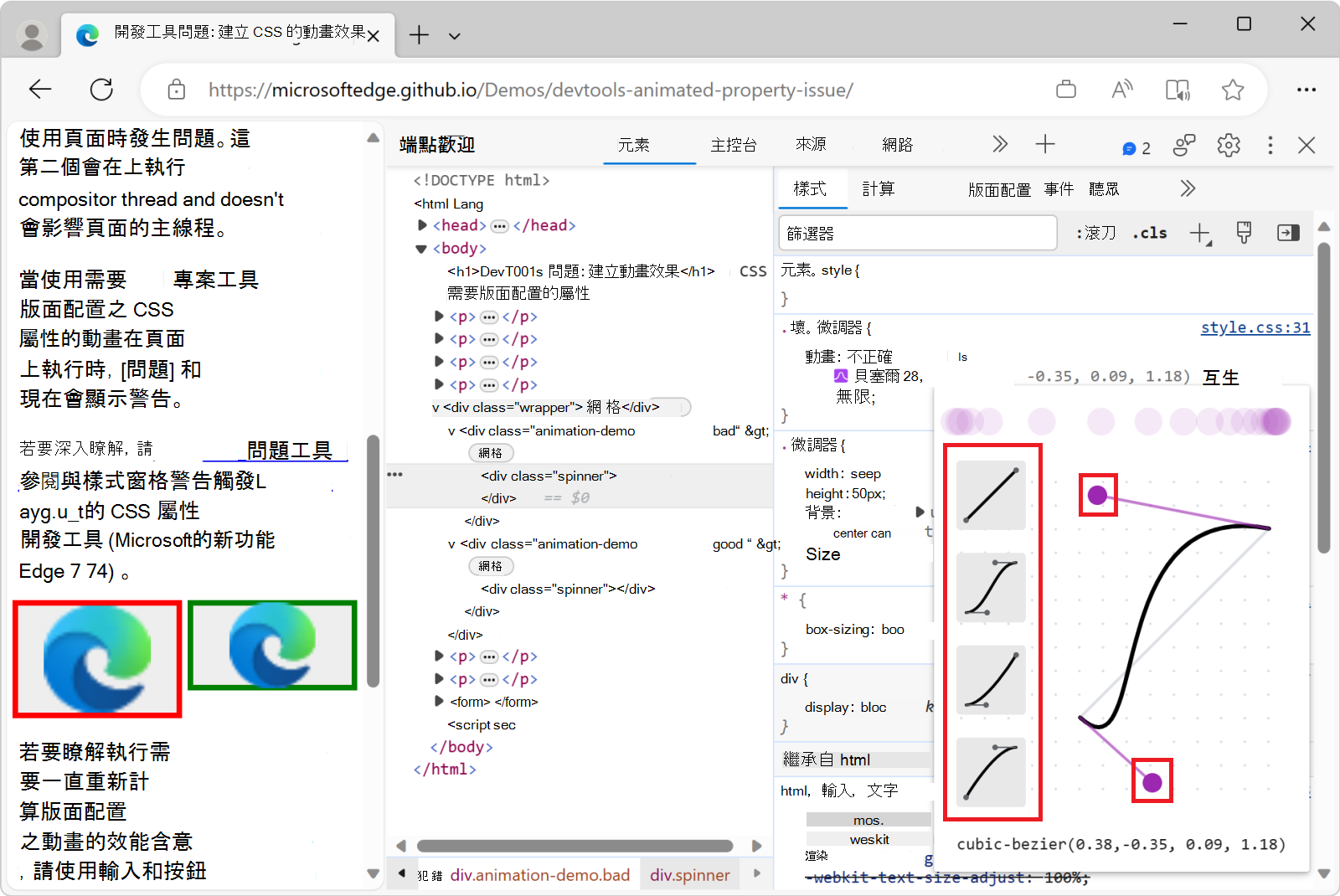The image size is (1340, 896).
Task: Open options for selected spinner node
Action: coord(395,475)
